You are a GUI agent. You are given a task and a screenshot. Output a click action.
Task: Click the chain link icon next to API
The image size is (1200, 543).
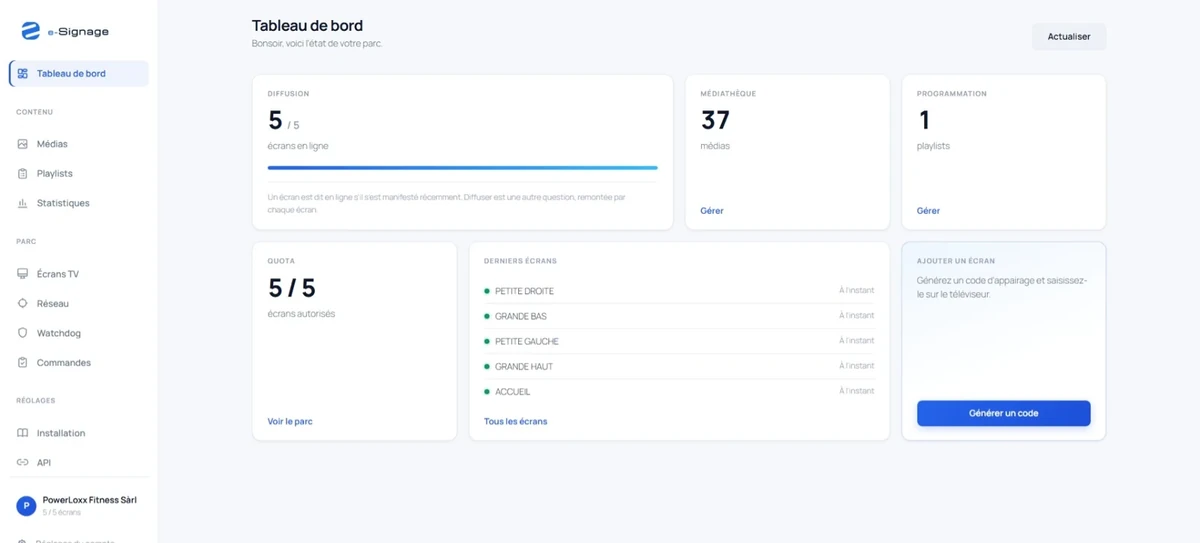coord(23,463)
